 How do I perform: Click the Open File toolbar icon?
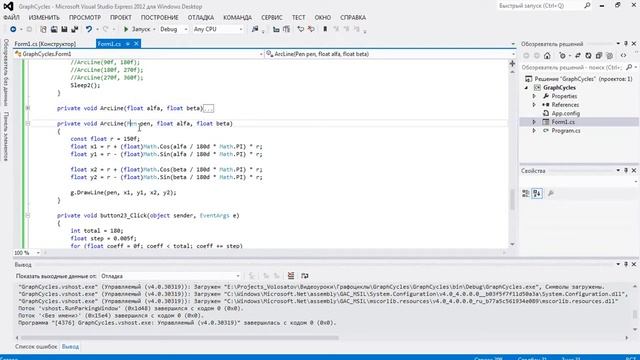54,29
